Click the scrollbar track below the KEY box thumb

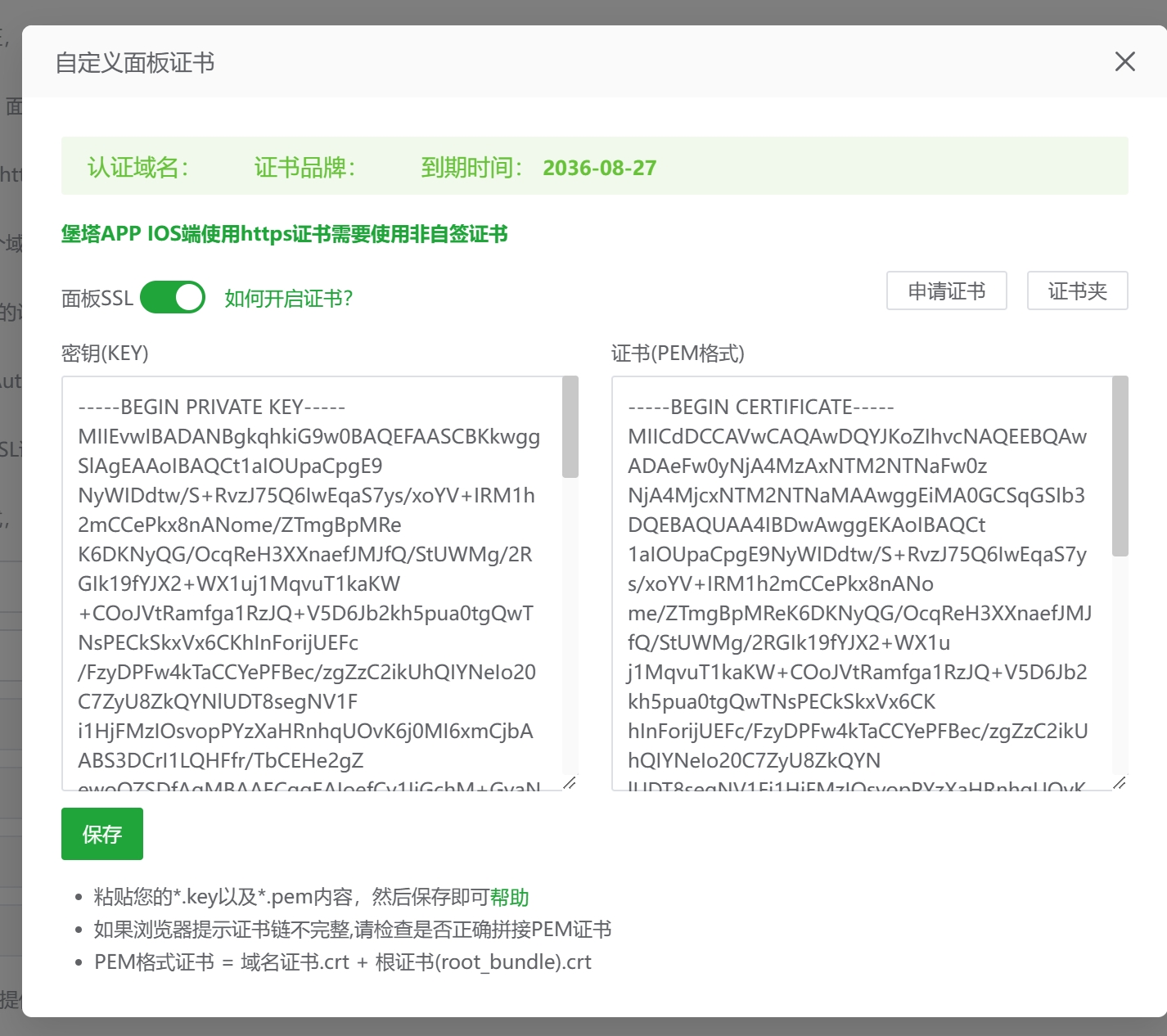point(570,626)
